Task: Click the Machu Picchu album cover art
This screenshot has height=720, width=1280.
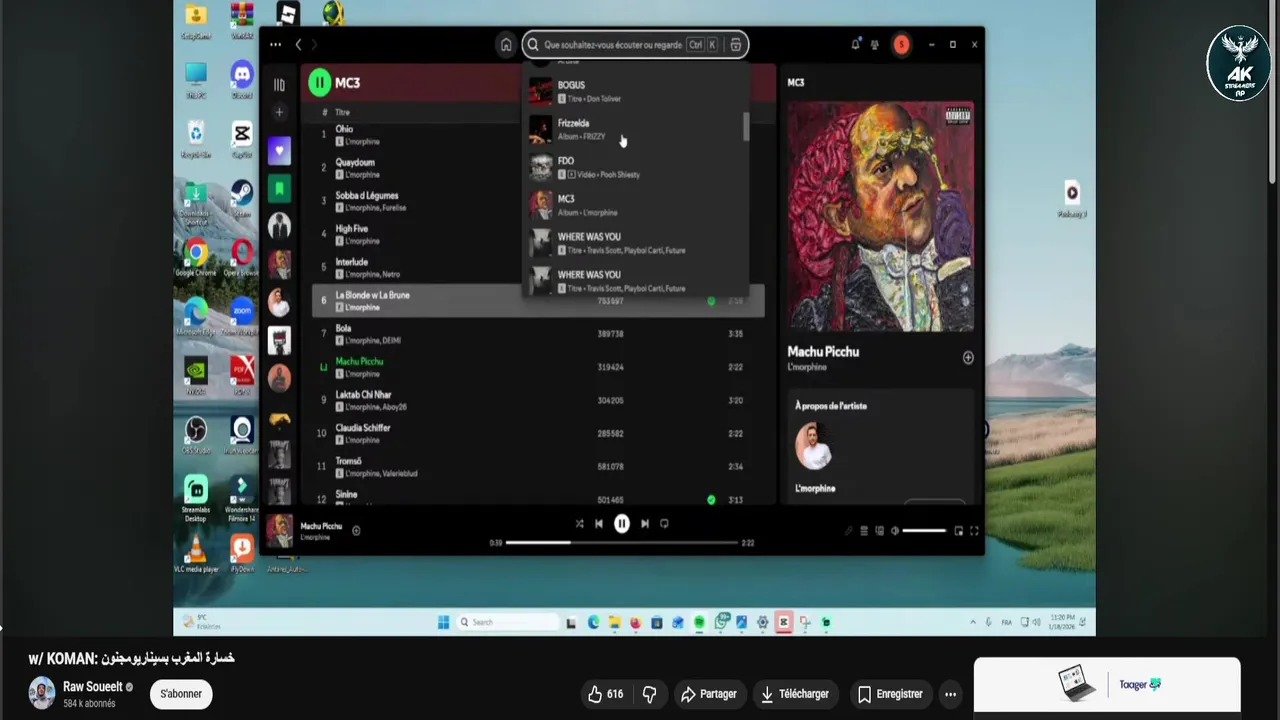Action: (x=880, y=216)
